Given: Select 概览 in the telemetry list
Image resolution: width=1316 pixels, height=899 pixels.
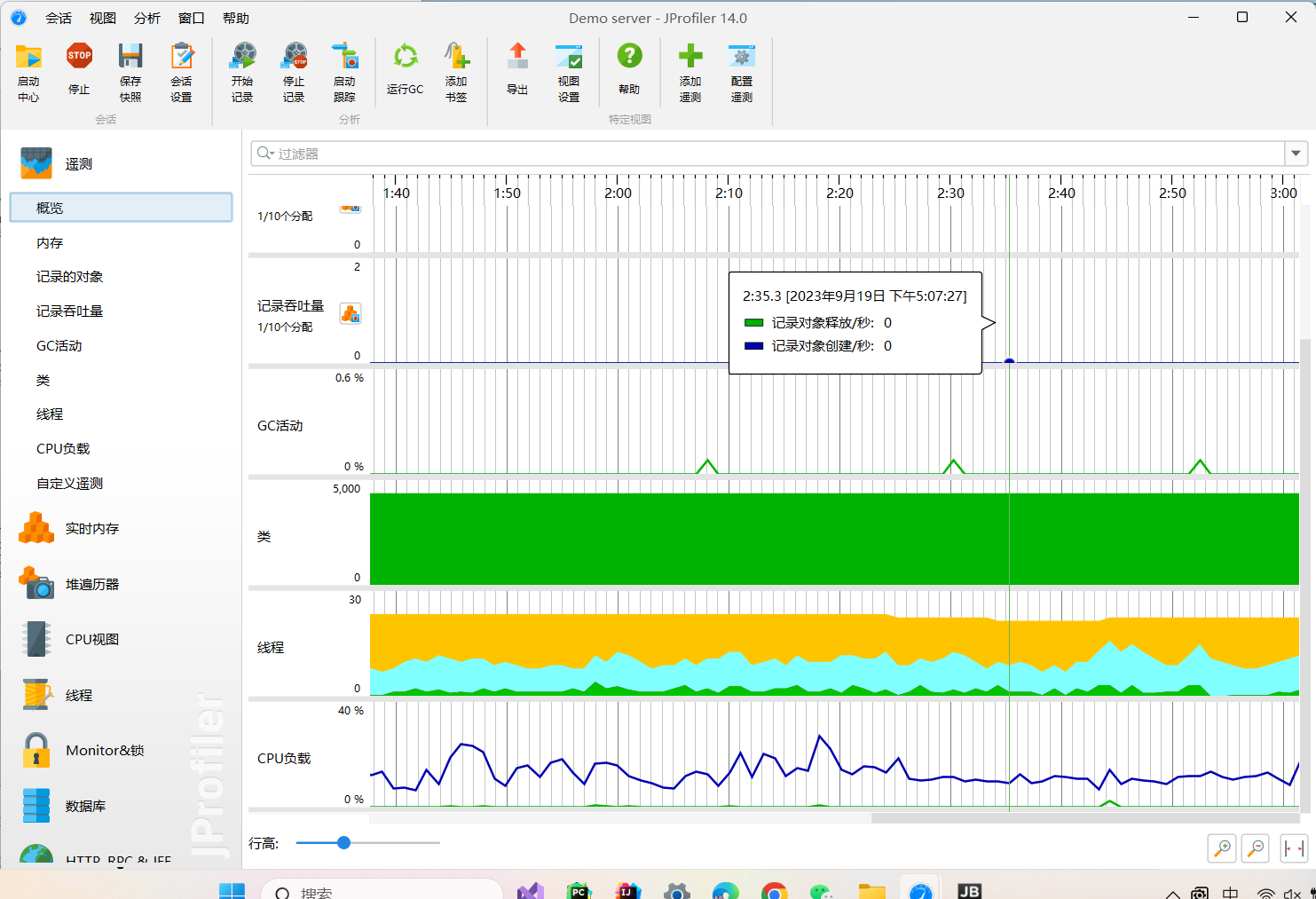Looking at the screenshot, I should click(x=122, y=208).
